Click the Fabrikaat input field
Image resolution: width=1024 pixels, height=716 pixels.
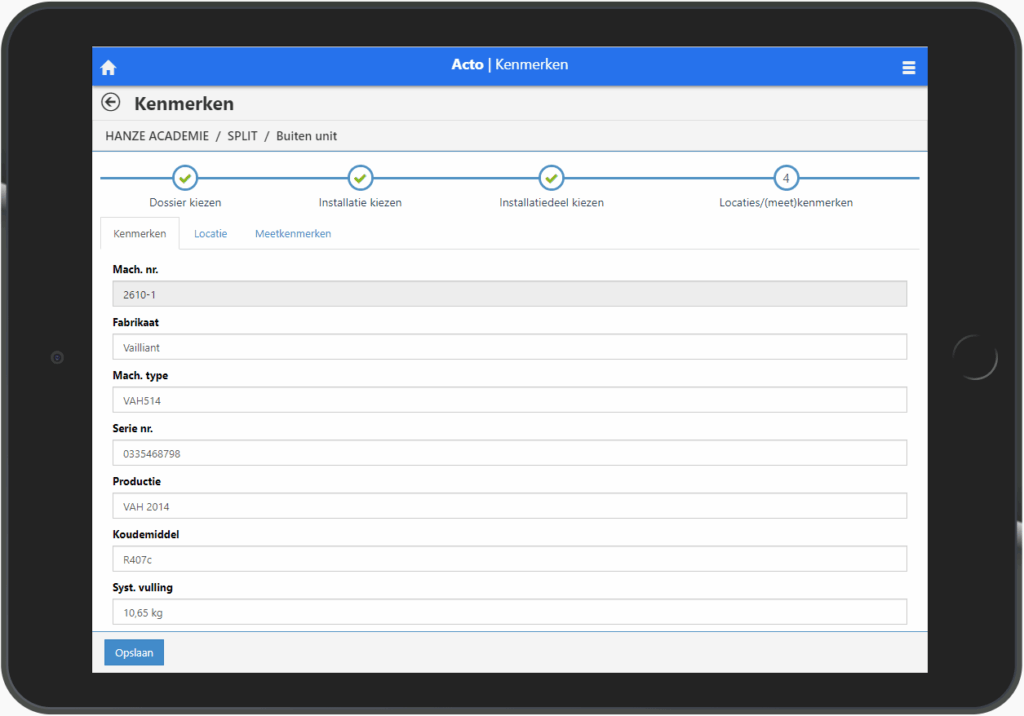point(509,347)
